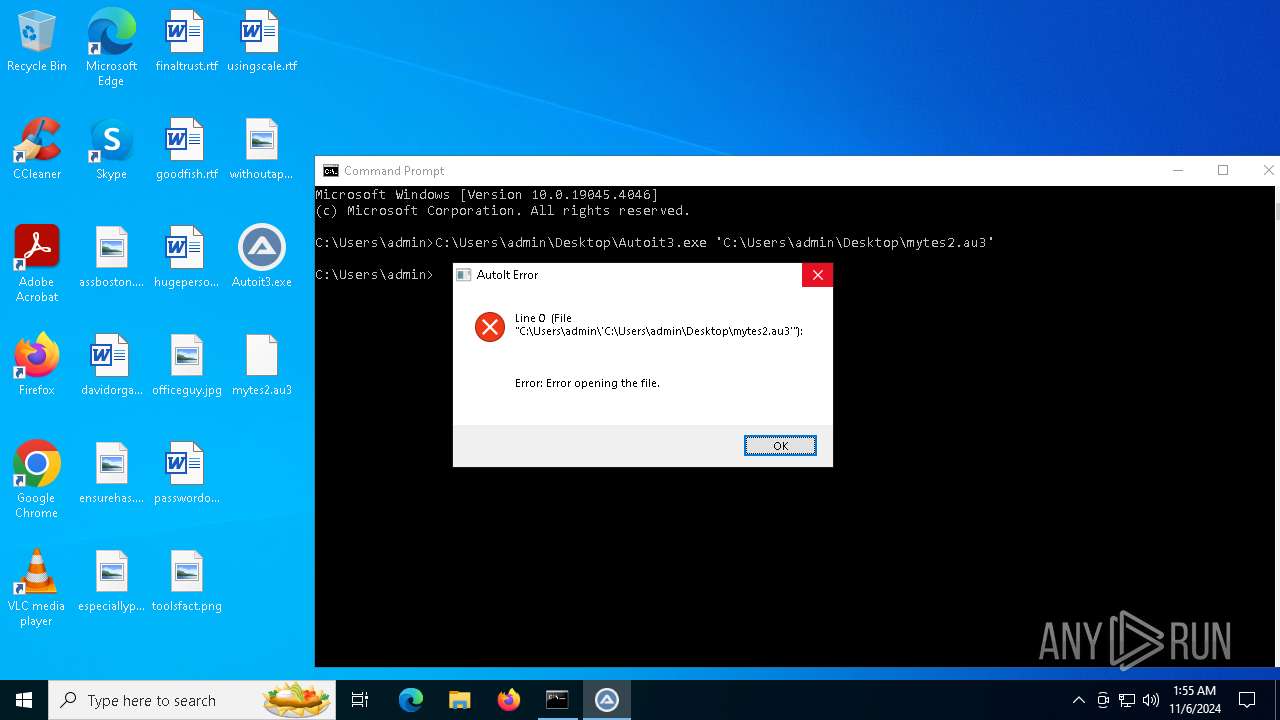Open the Windows Start menu
This screenshot has width=1280, height=720.
pos(24,700)
